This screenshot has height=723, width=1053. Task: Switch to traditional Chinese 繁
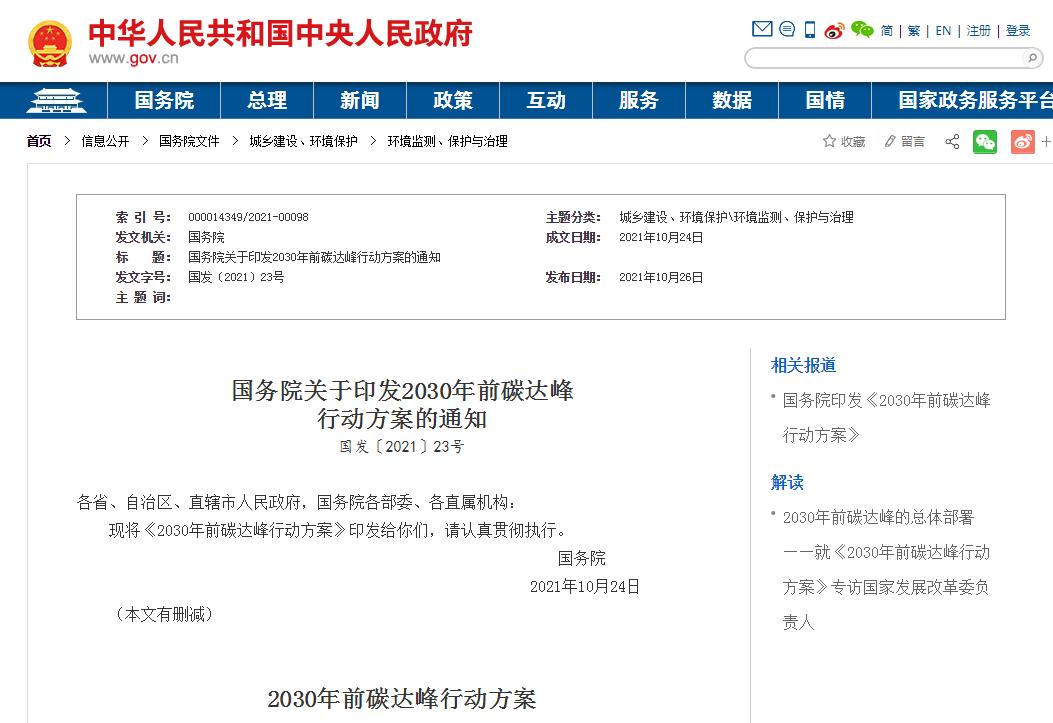point(914,31)
